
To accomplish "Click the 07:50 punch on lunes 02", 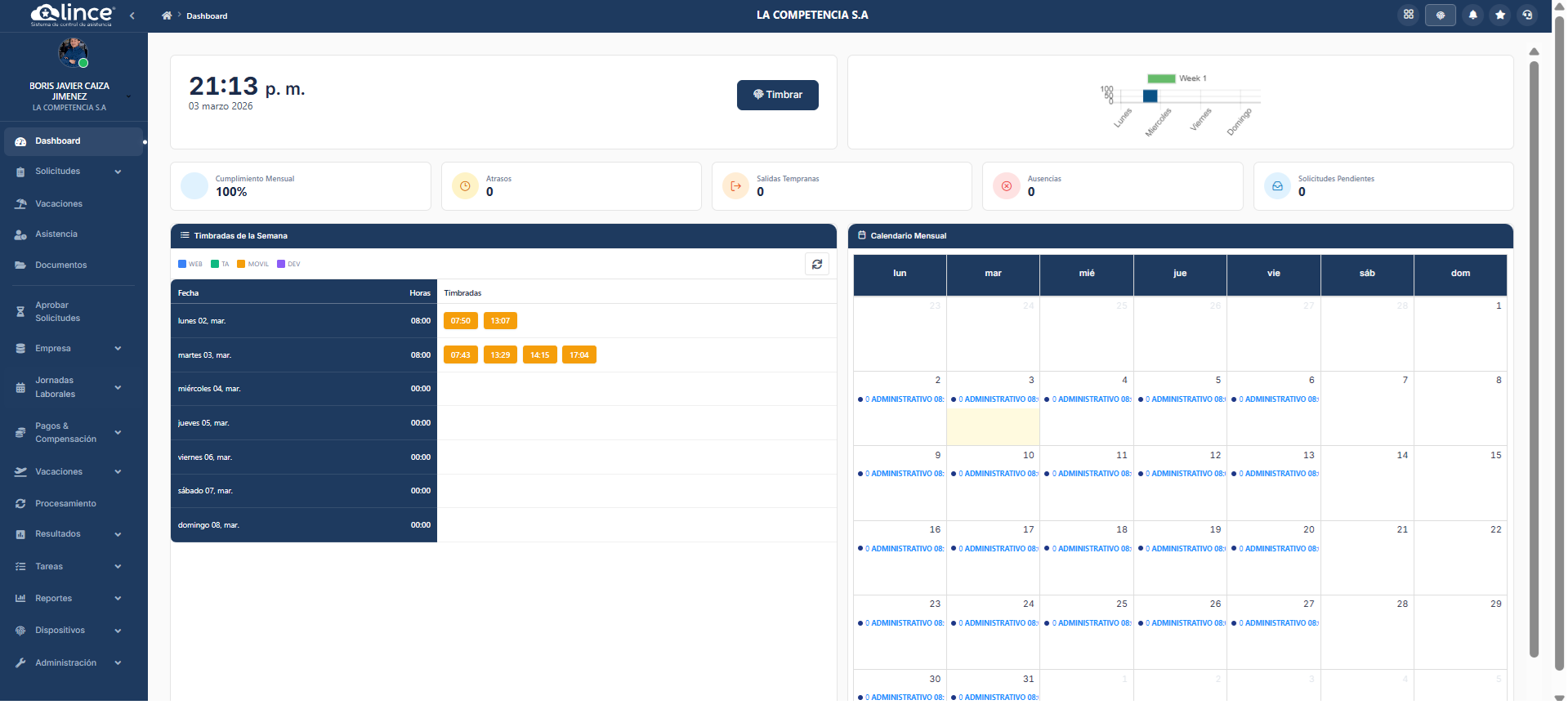I will click(461, 321).
